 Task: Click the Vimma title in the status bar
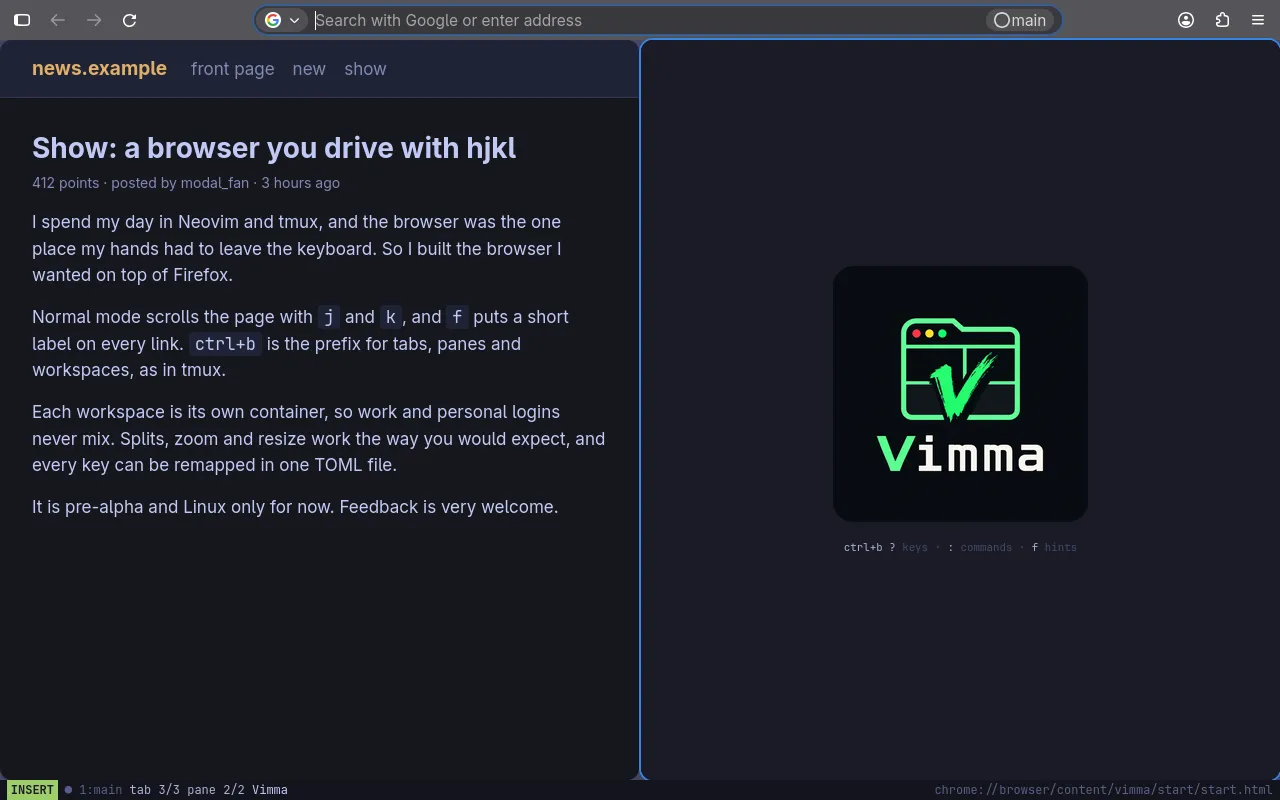tap(270, 790)
